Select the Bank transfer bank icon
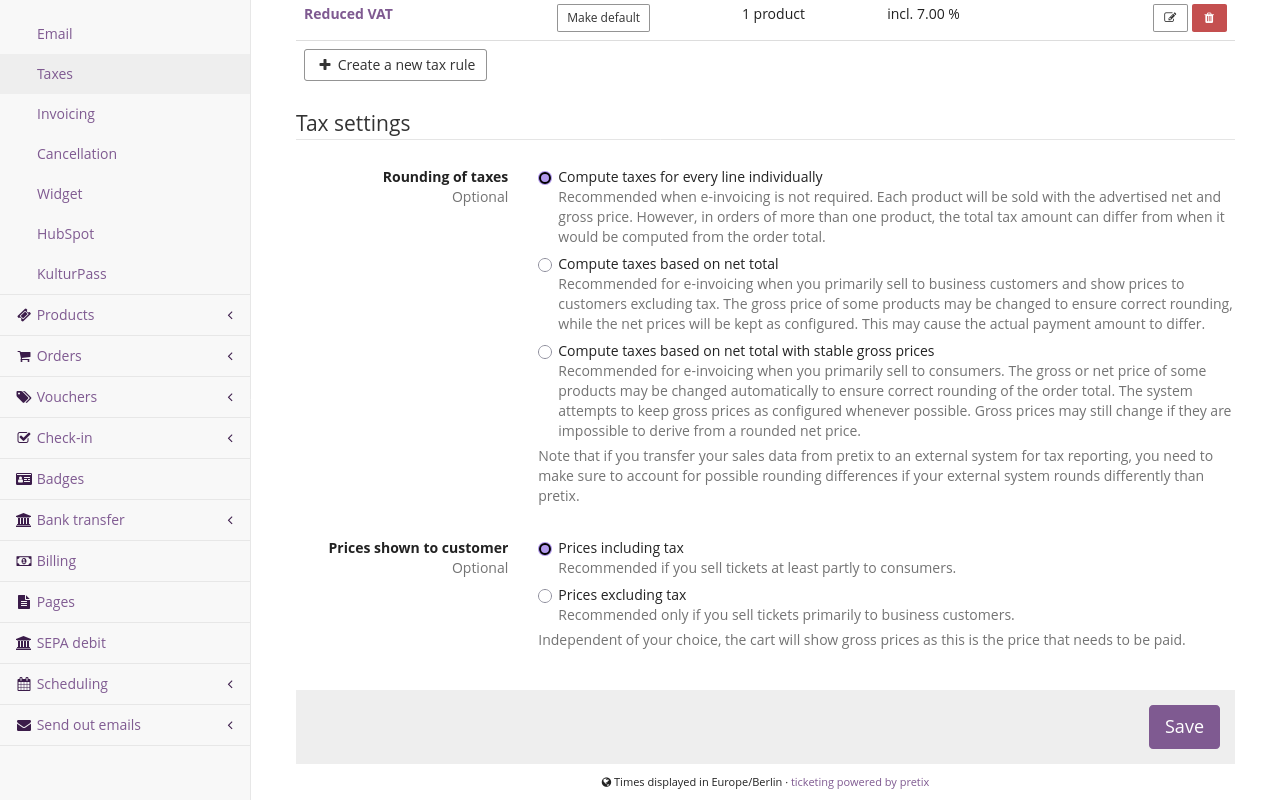The image size is (1280, 800). point(22,519)
